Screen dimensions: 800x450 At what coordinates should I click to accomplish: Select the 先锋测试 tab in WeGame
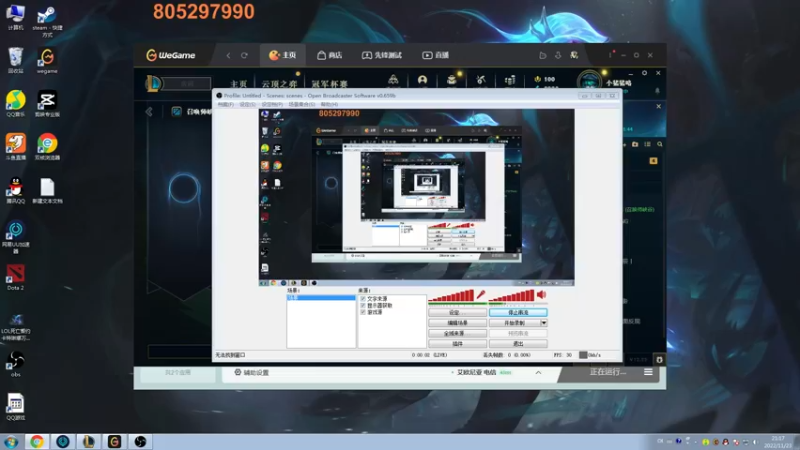(382, 55)
